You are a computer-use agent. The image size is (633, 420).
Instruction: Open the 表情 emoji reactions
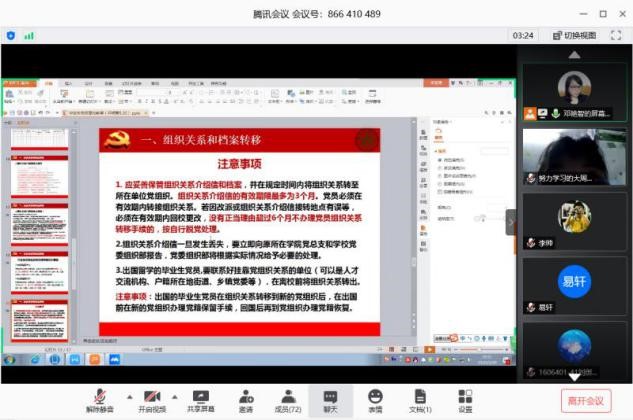point(375,396)
